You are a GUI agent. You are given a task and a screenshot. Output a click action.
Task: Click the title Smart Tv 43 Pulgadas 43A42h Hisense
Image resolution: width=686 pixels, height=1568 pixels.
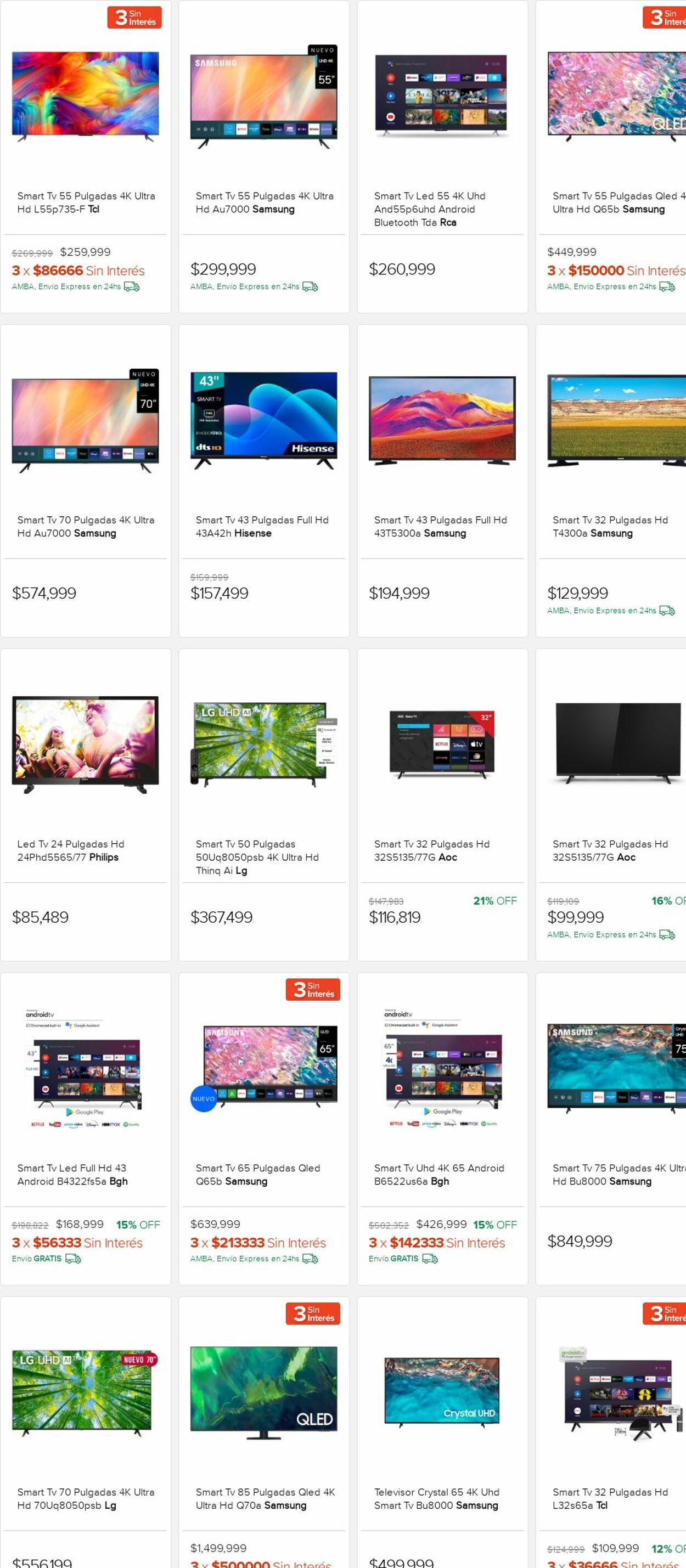tap(262, 527)
